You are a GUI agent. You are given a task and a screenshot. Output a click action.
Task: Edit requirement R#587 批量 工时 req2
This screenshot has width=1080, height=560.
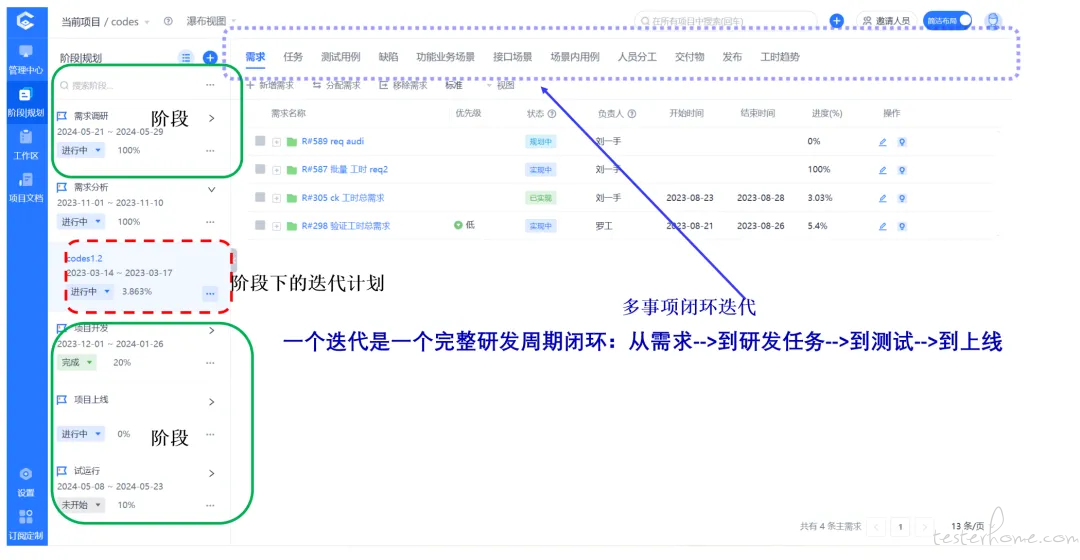(882, 170)
